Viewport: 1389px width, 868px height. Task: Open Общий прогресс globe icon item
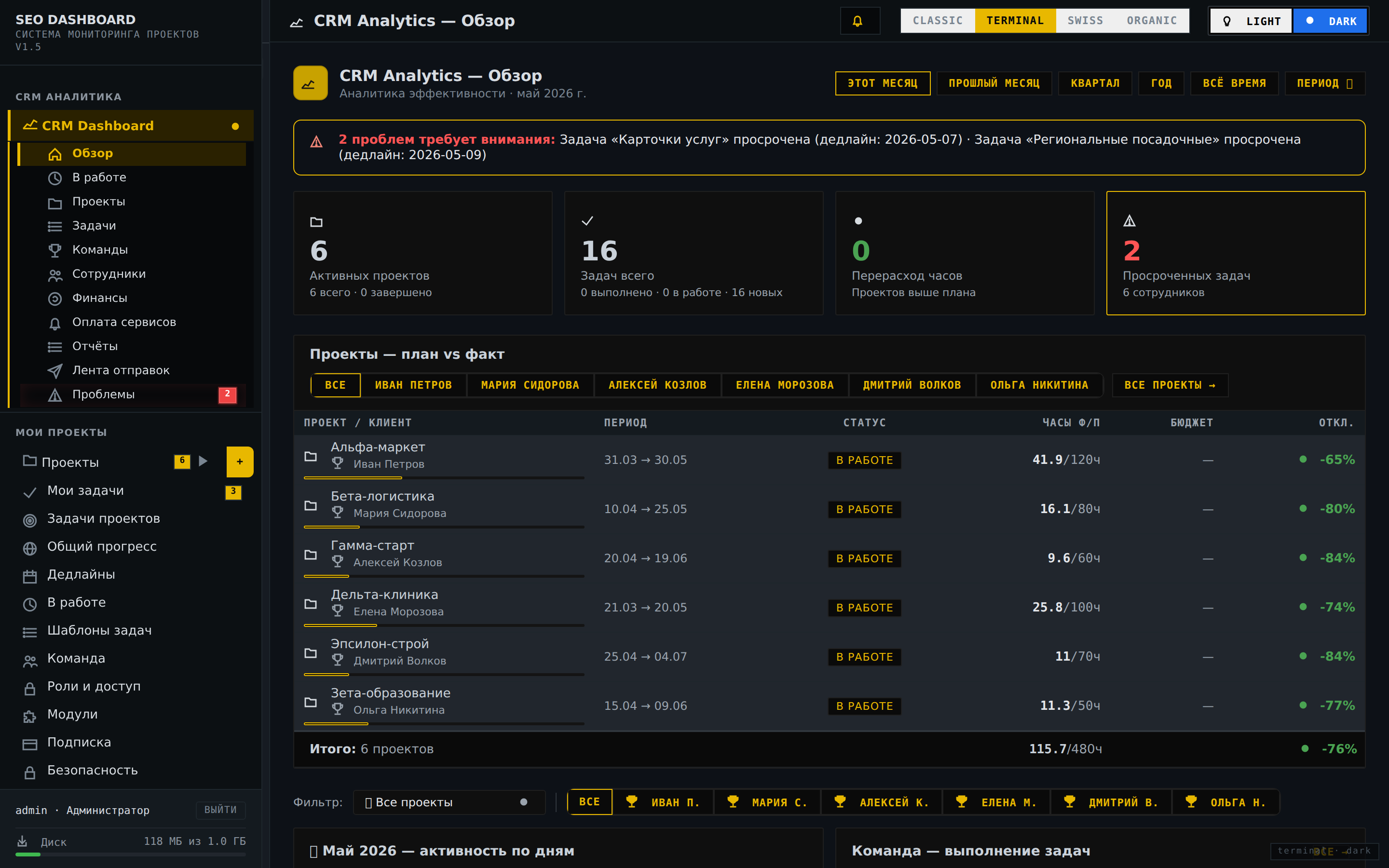(29, 548)
